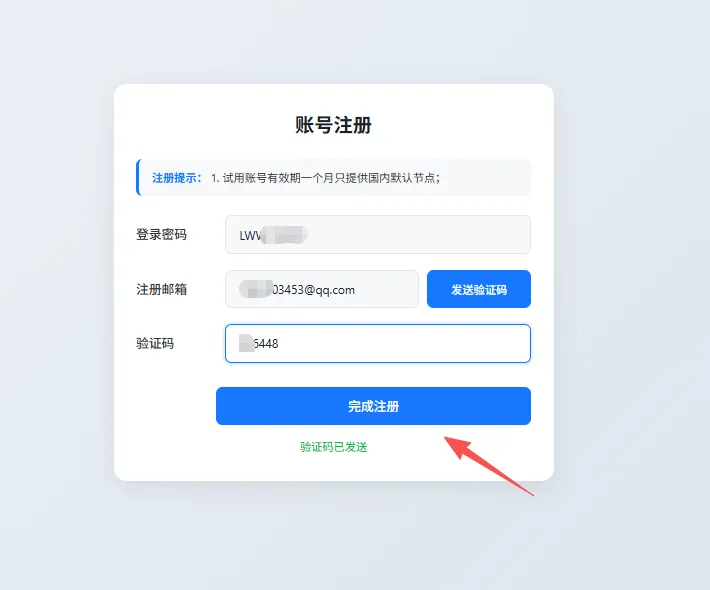Click the blurred part of the password
The image size is (710, 590).
point(284,235)
